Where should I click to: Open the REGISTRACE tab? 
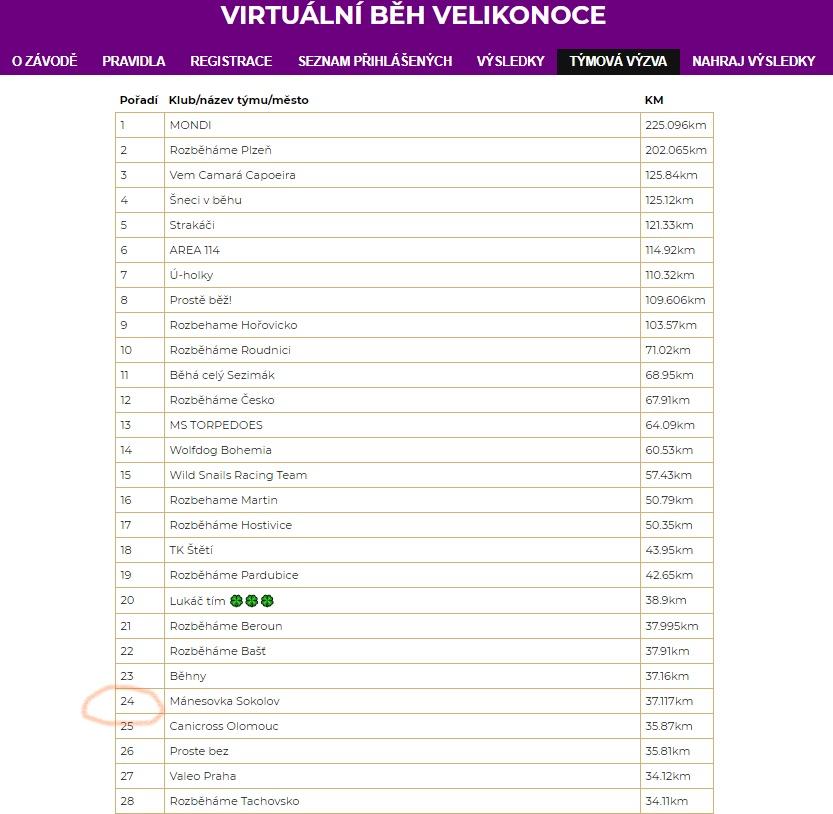[231, 61]
